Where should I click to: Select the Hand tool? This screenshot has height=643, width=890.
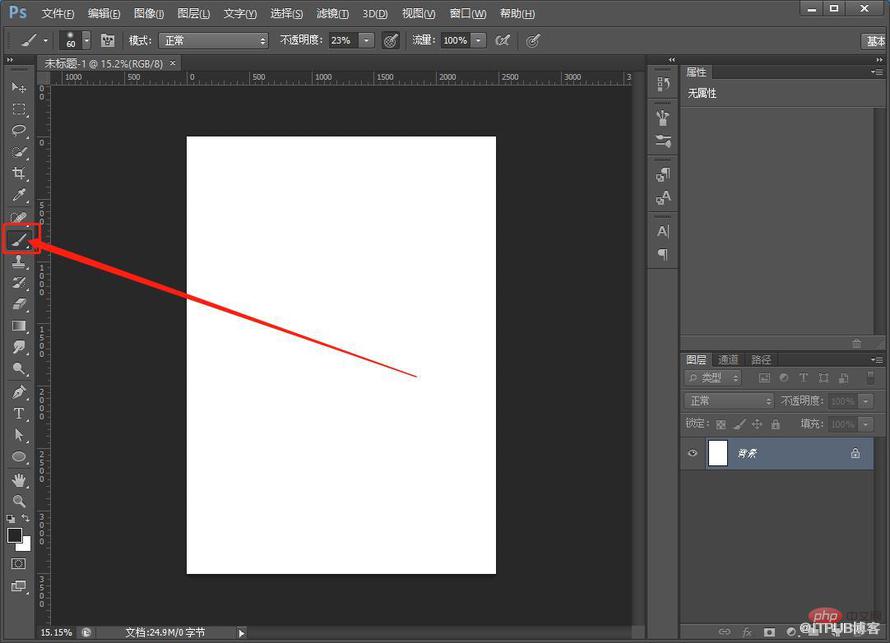[19, 480]
